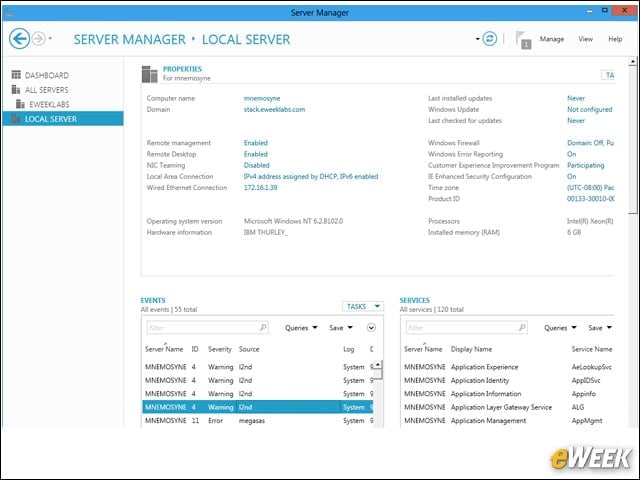Click Windows Update Not configured link
The width and height of the screenshot is (640, 480).
[x=589, y=109]
